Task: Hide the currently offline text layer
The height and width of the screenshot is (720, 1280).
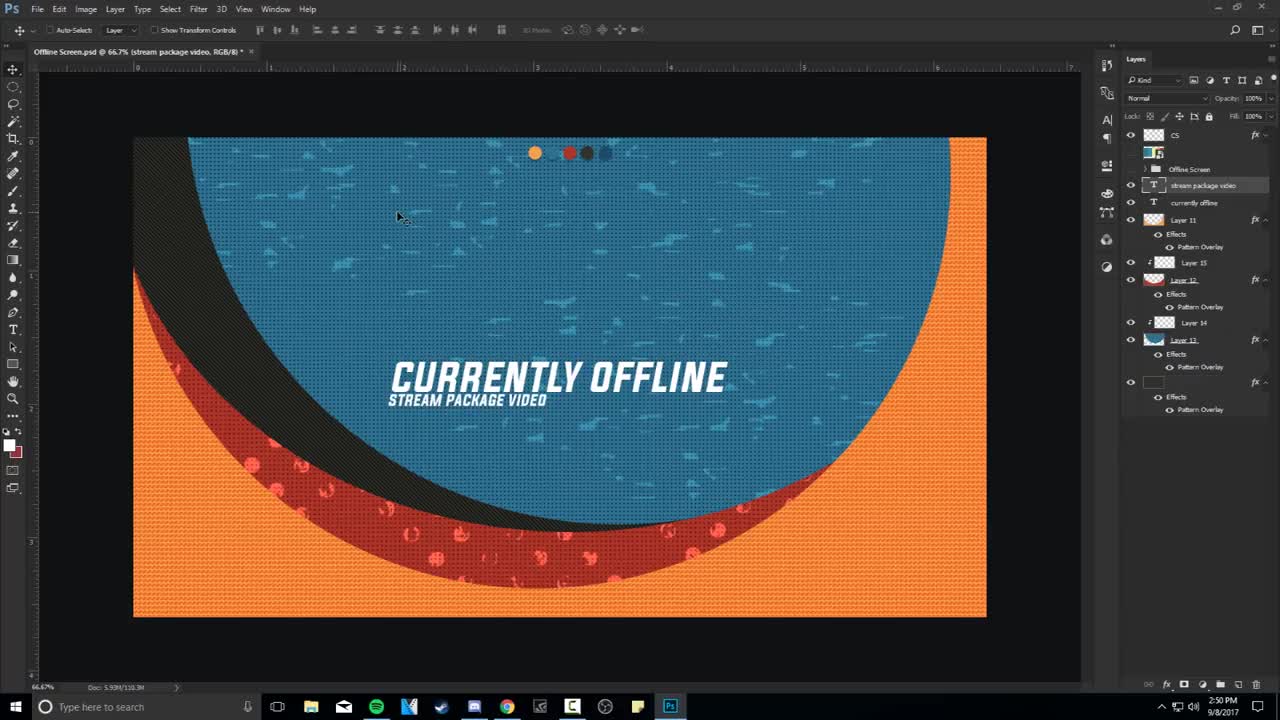Action: pos(1131,202)
